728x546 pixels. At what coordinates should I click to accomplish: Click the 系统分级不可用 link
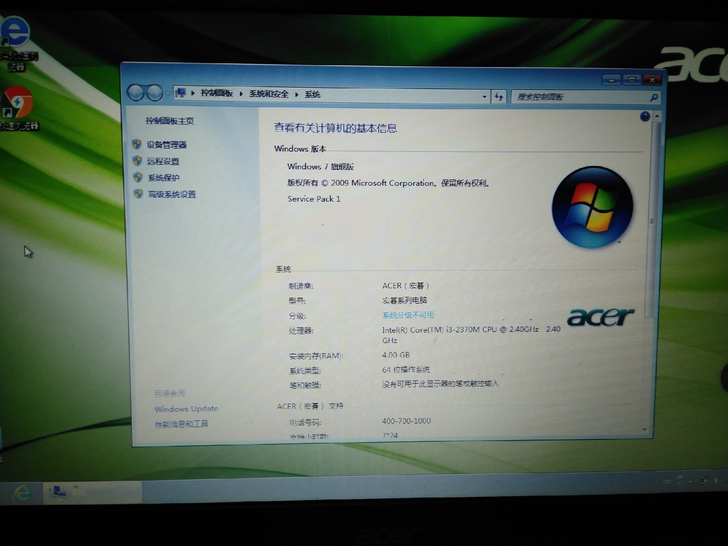[408, 315]
